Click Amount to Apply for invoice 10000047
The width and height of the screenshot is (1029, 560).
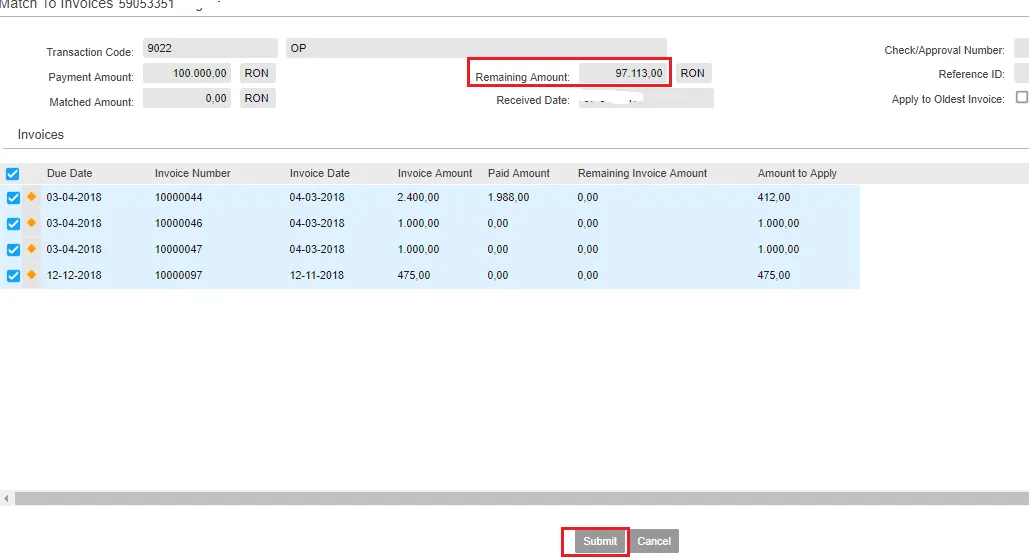coord(778,249)
